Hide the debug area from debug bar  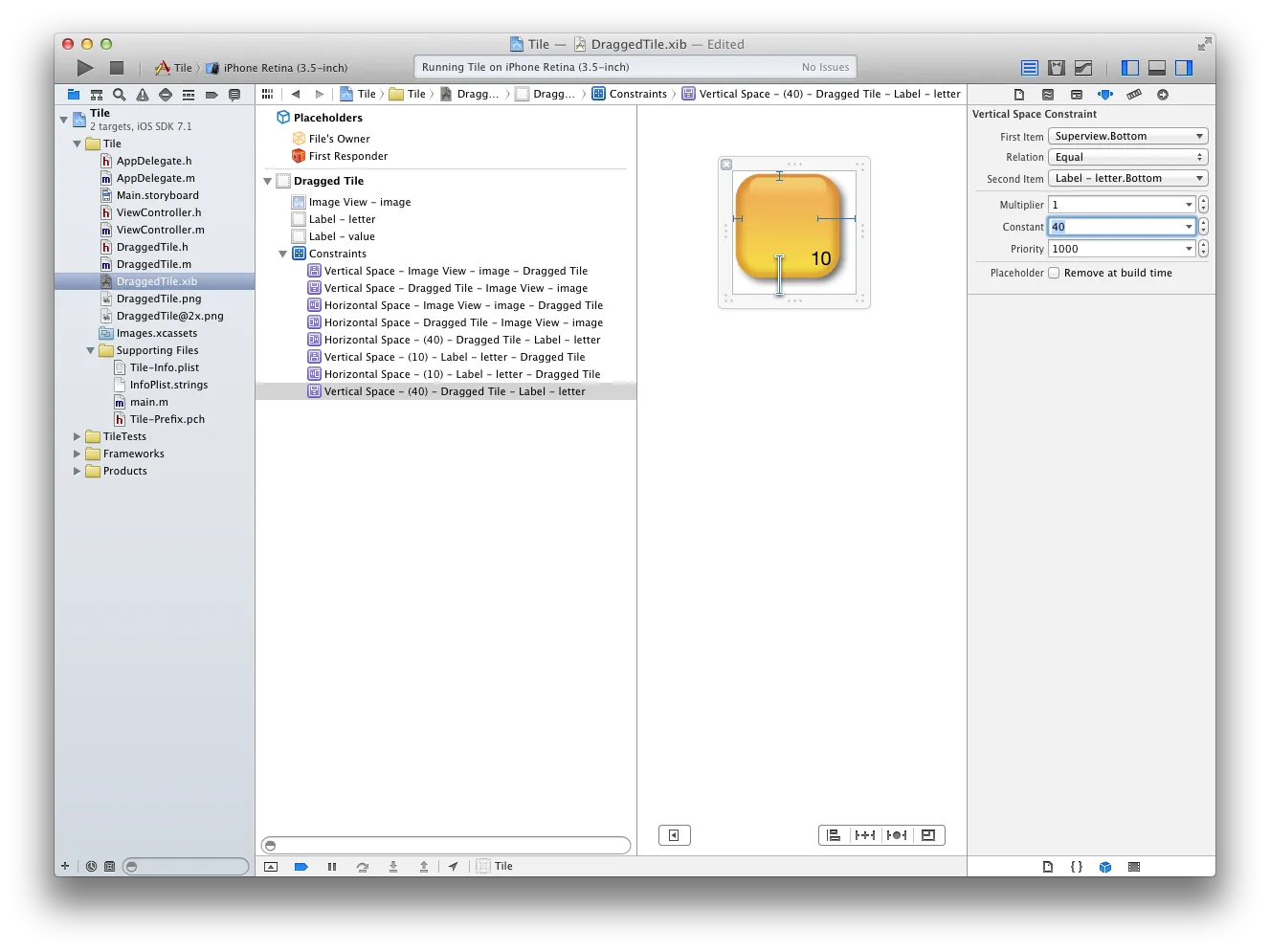coord(271,867)
